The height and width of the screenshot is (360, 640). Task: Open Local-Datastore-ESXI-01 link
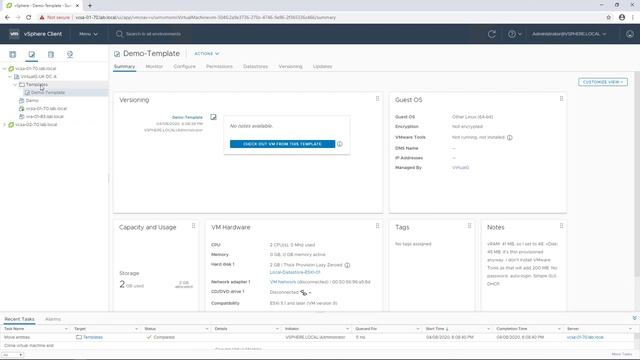295,272
